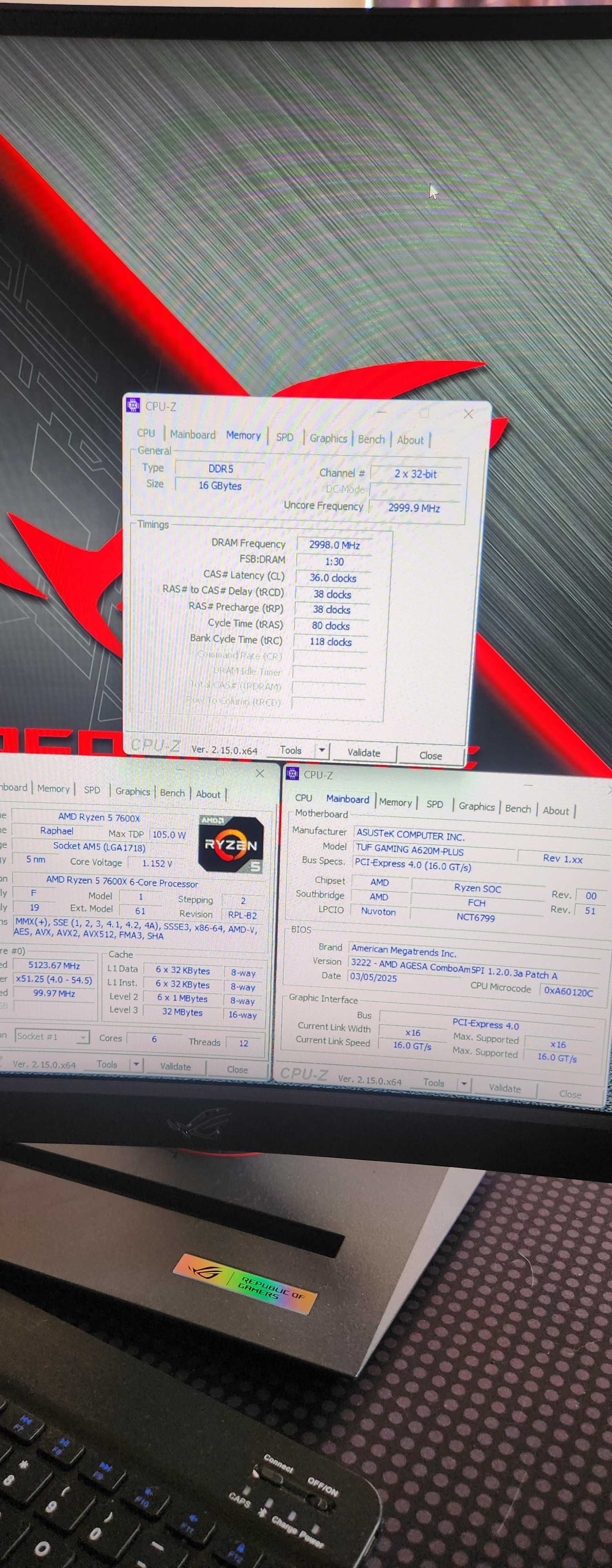Screen dimensions: 612x1568
Task: Go to the Graphics tab in the top window
Action: 328,438
